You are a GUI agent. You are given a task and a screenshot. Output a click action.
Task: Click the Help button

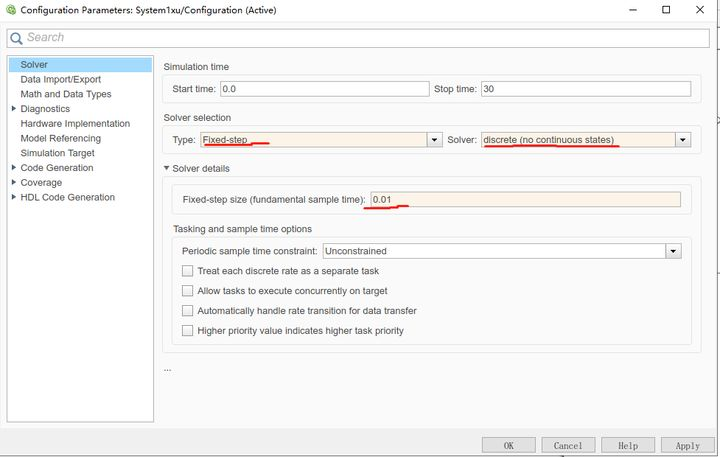click(x=628, y=446)
